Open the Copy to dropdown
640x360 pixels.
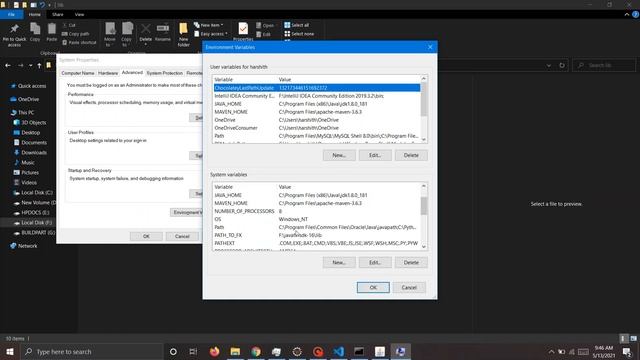[x=127, y=35]
